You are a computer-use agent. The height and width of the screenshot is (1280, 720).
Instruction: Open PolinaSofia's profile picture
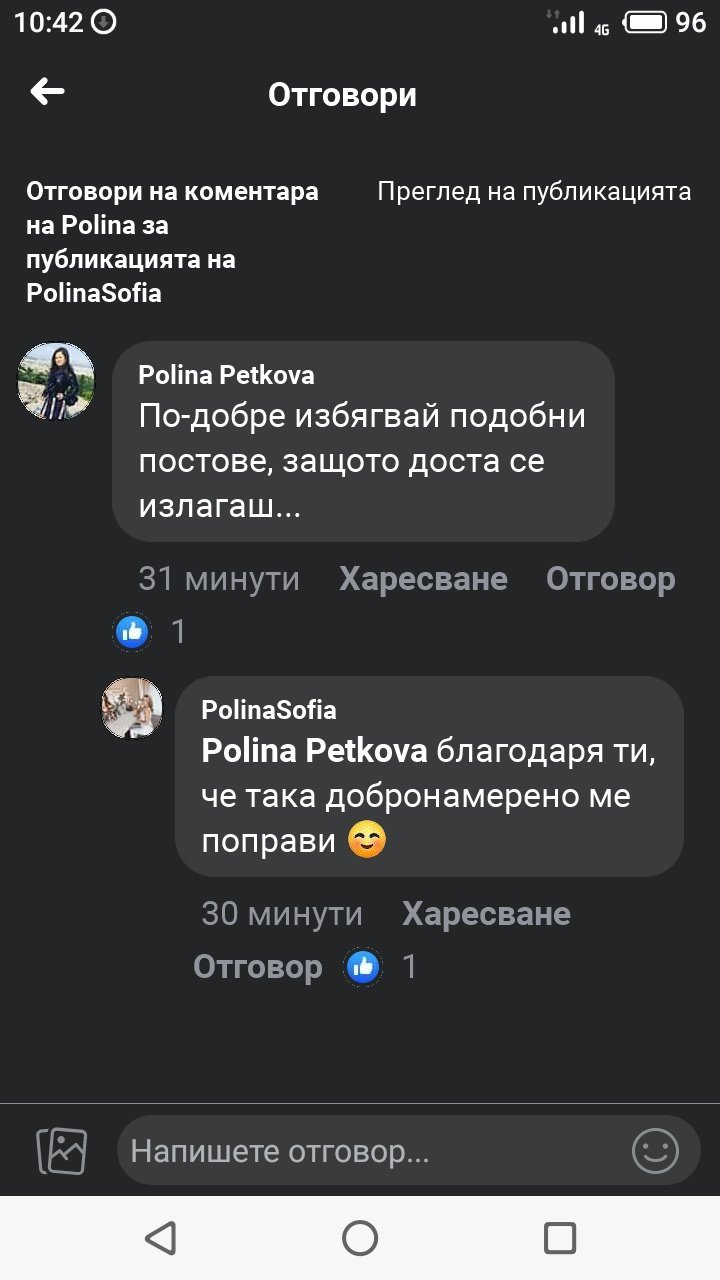coord(132,708)
